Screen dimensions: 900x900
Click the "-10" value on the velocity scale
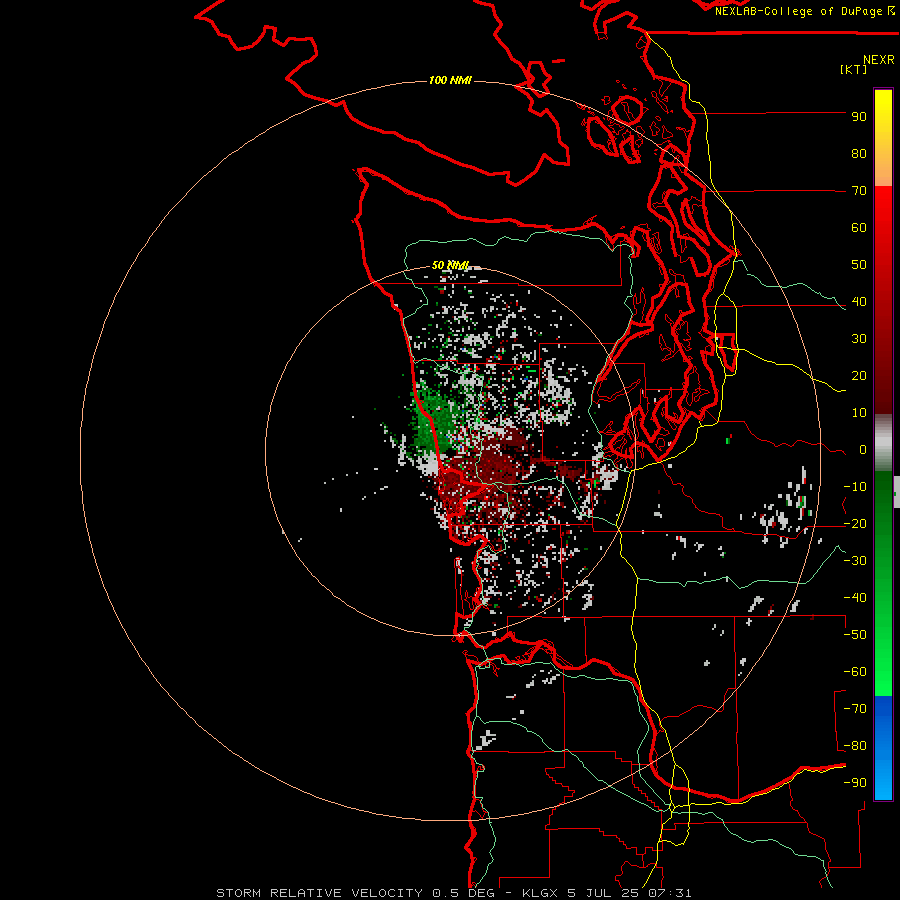click(x=855, y=487)
